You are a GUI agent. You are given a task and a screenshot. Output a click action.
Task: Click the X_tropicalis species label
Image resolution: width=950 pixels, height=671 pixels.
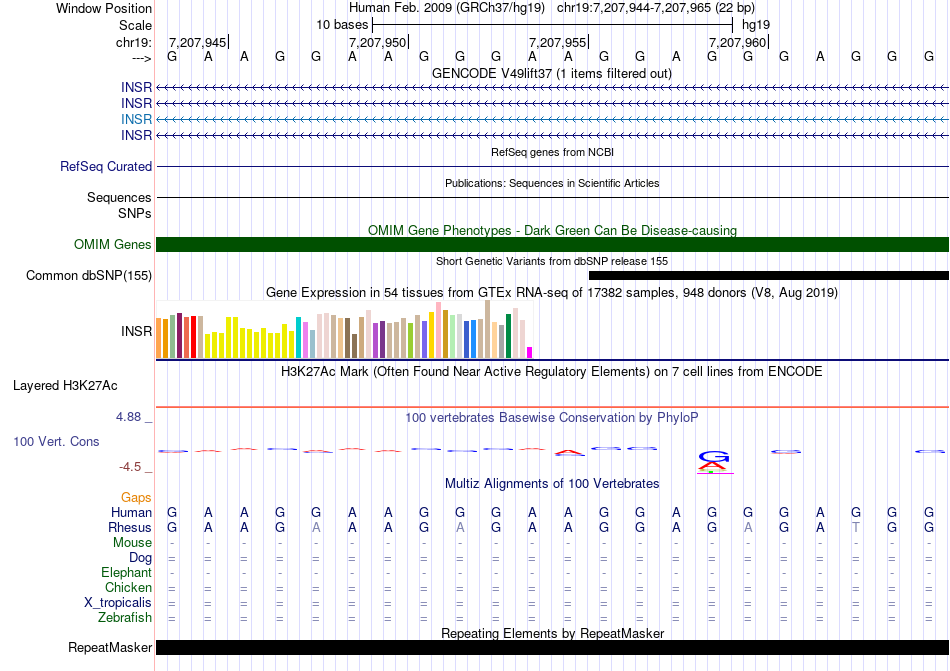tap(118, 602)
